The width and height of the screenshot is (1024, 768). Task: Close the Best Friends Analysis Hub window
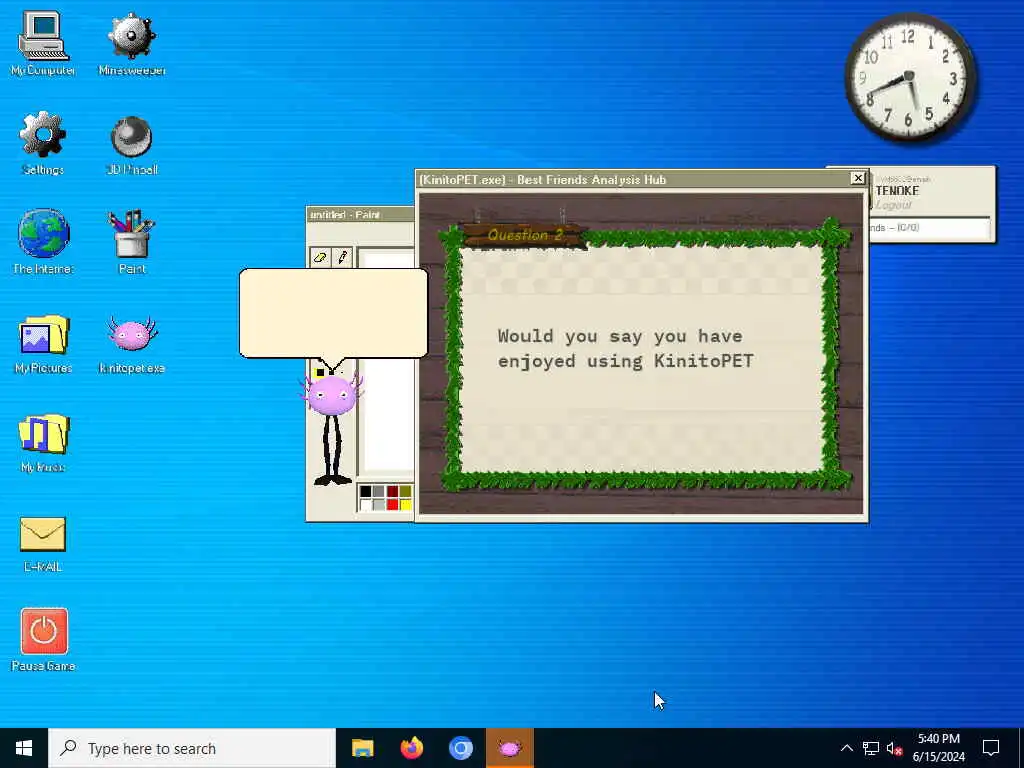(x=857, y=178)
